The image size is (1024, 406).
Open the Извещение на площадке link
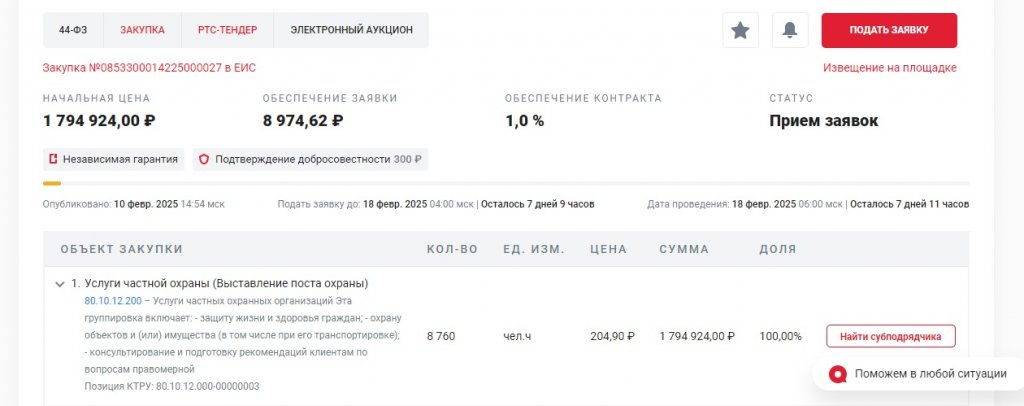[889, 67]
